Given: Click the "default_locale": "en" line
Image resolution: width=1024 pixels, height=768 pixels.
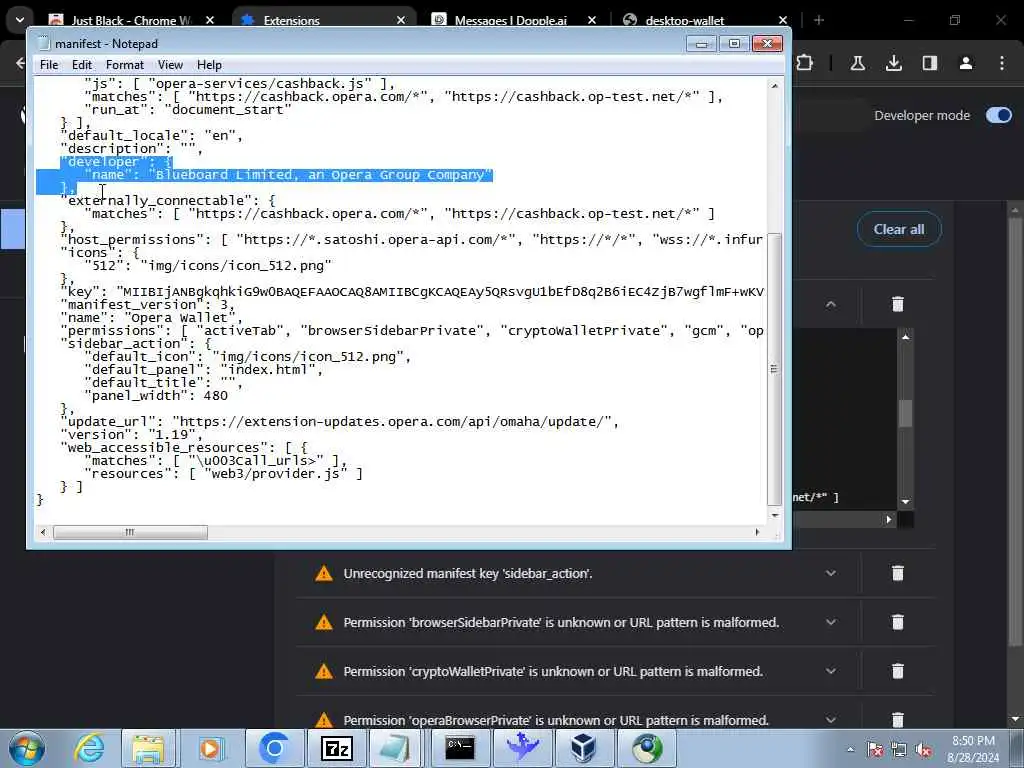Looking at the screenshot, I should (151, 136).
